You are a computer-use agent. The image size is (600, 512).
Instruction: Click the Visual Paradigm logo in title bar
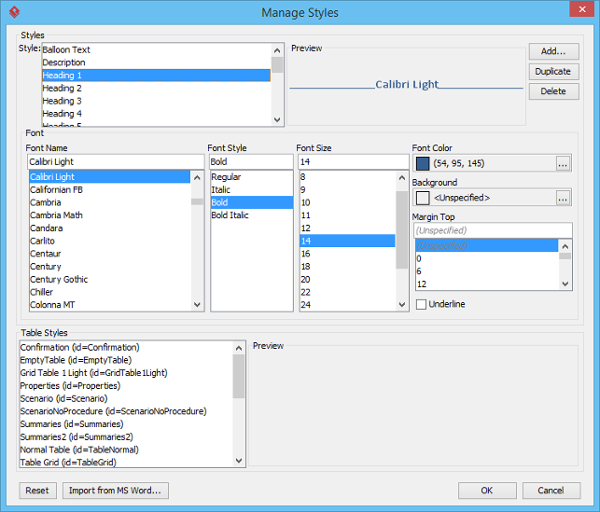pos(14,12)
